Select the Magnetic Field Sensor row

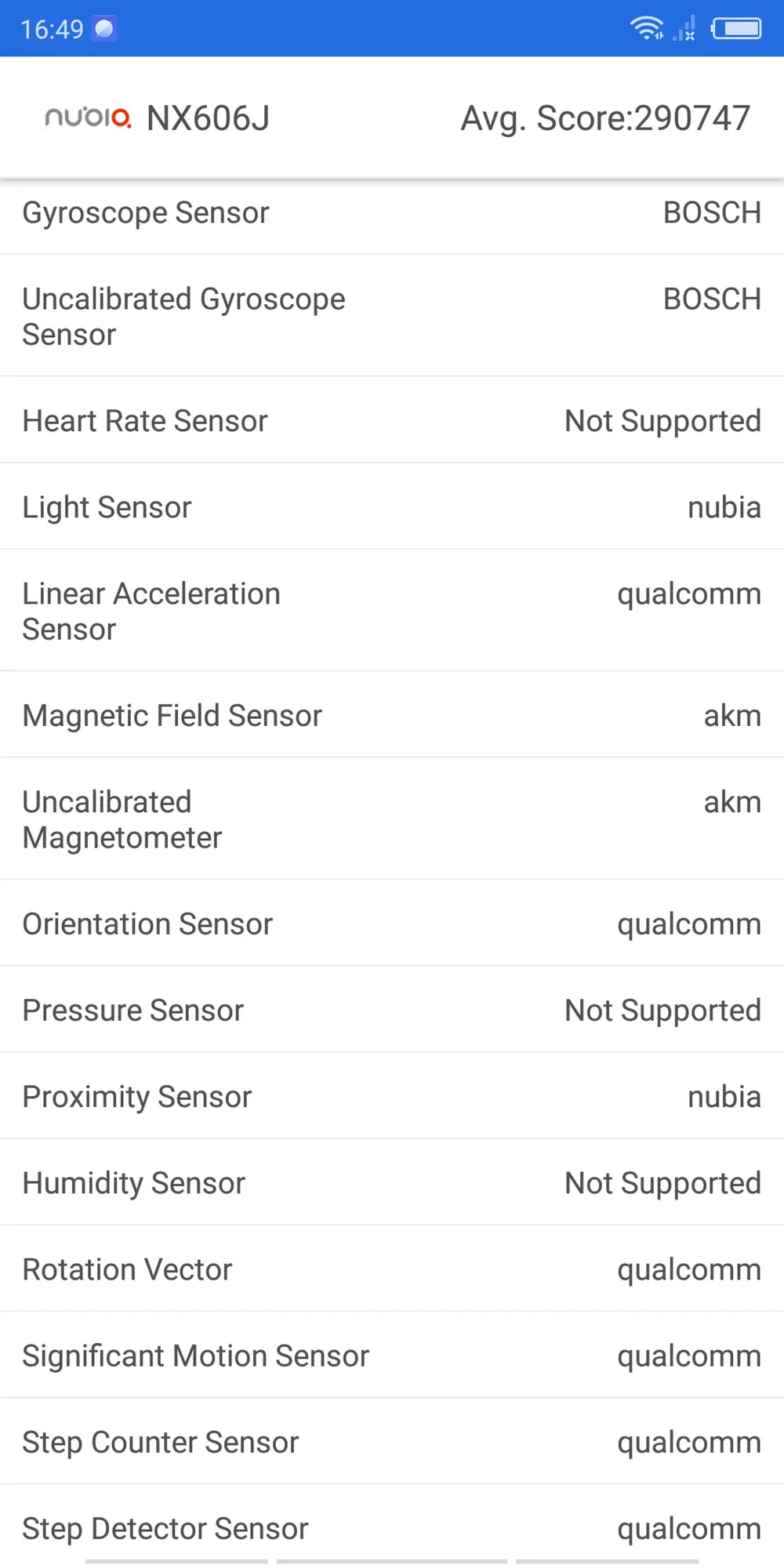(392, 715)
